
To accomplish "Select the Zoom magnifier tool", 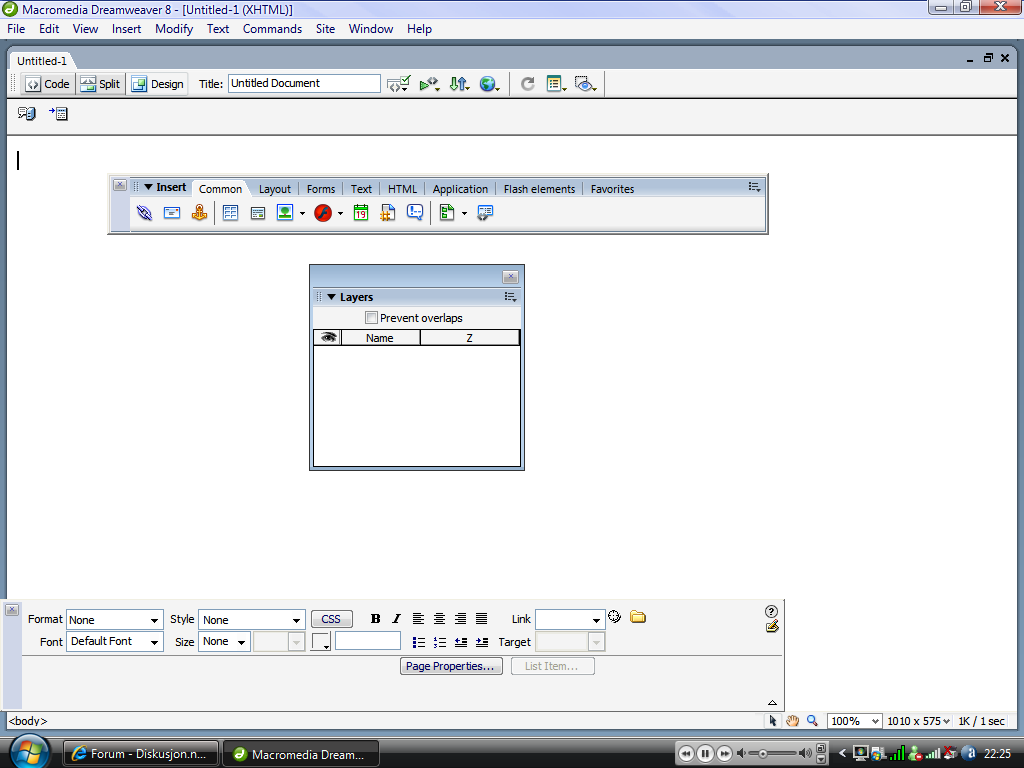I will click(x=812, y=721).
